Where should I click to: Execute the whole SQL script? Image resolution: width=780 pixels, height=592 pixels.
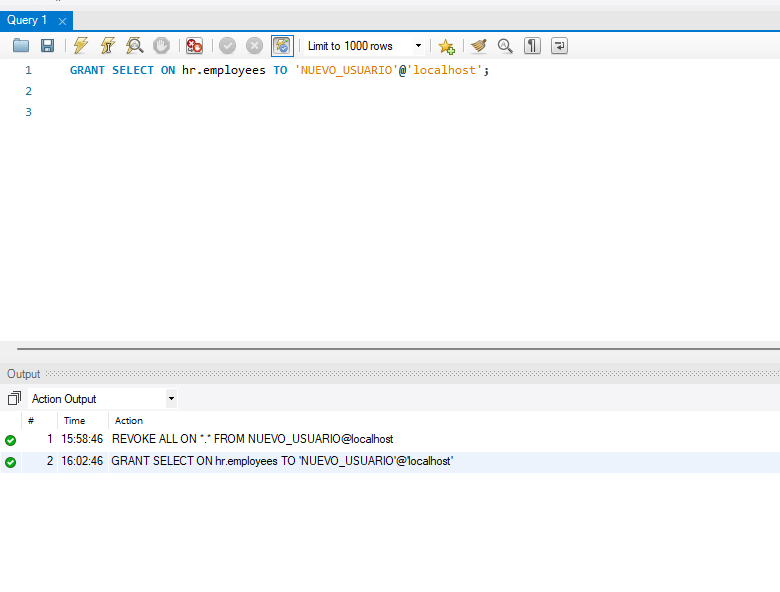[x=81, y=46]
